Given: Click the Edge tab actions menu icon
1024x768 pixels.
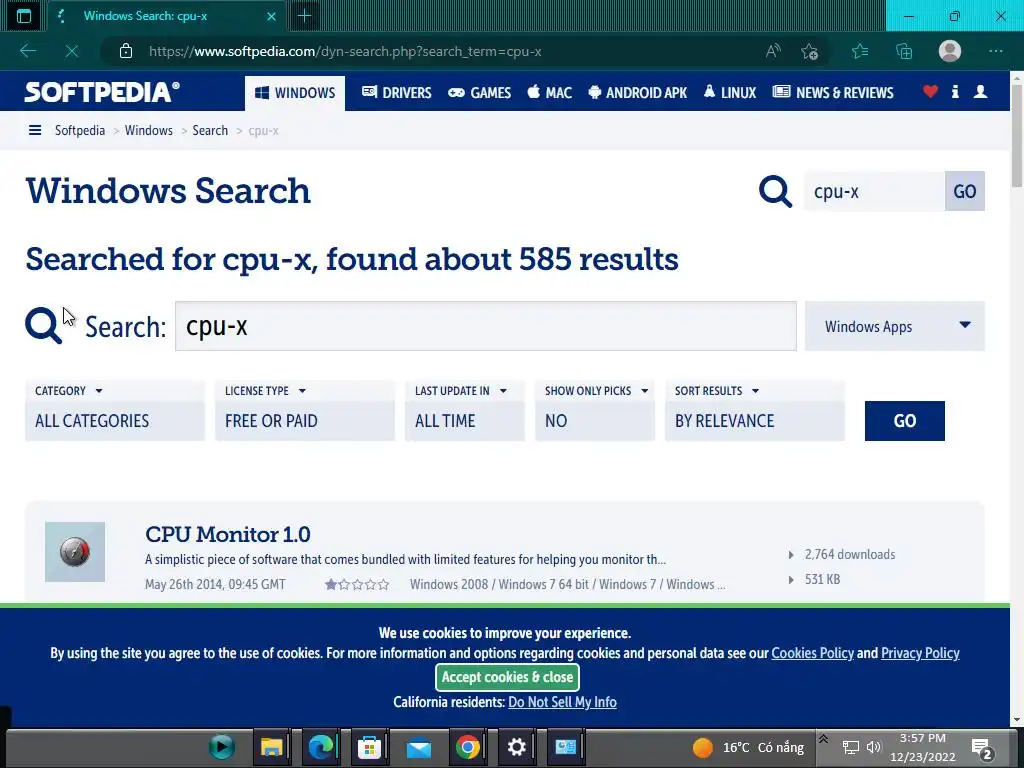Looking at the screenshot, I should pyautogui.click(x=24, y=16).
